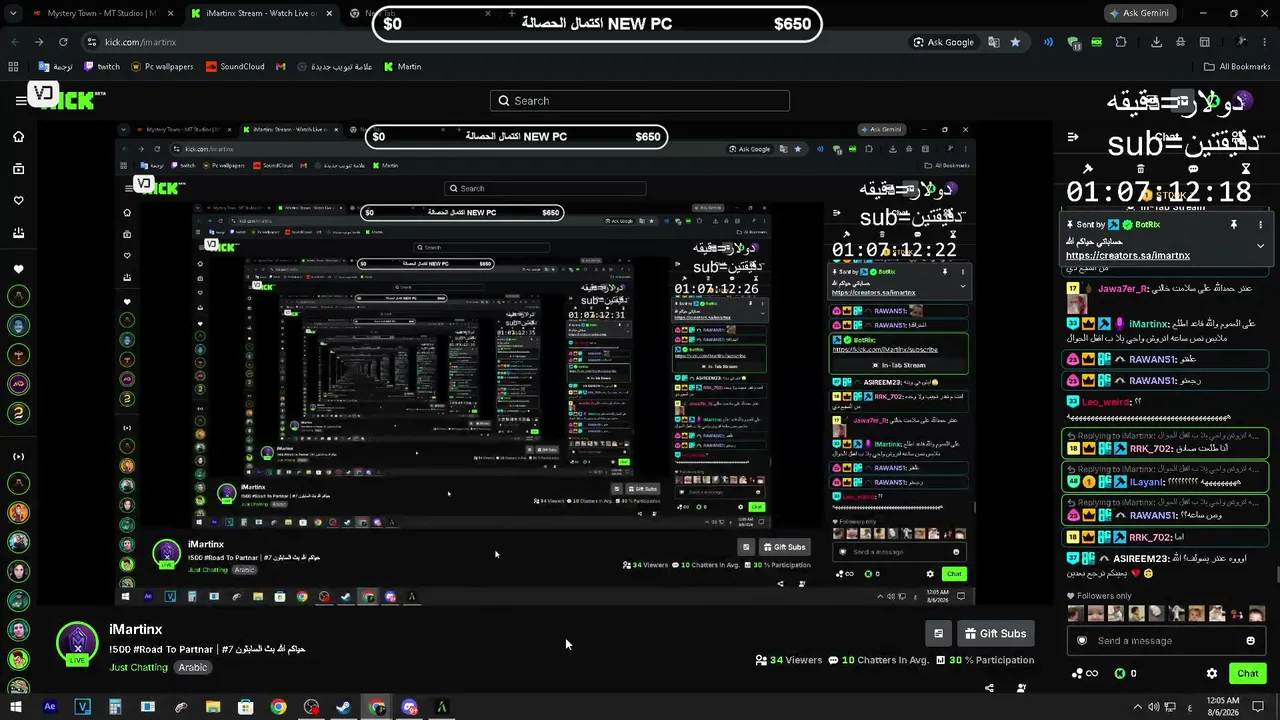1280x720 pixels.
Task: Open After Effects from taskbar
Action: pyautogui.click(x=50, y=707)
